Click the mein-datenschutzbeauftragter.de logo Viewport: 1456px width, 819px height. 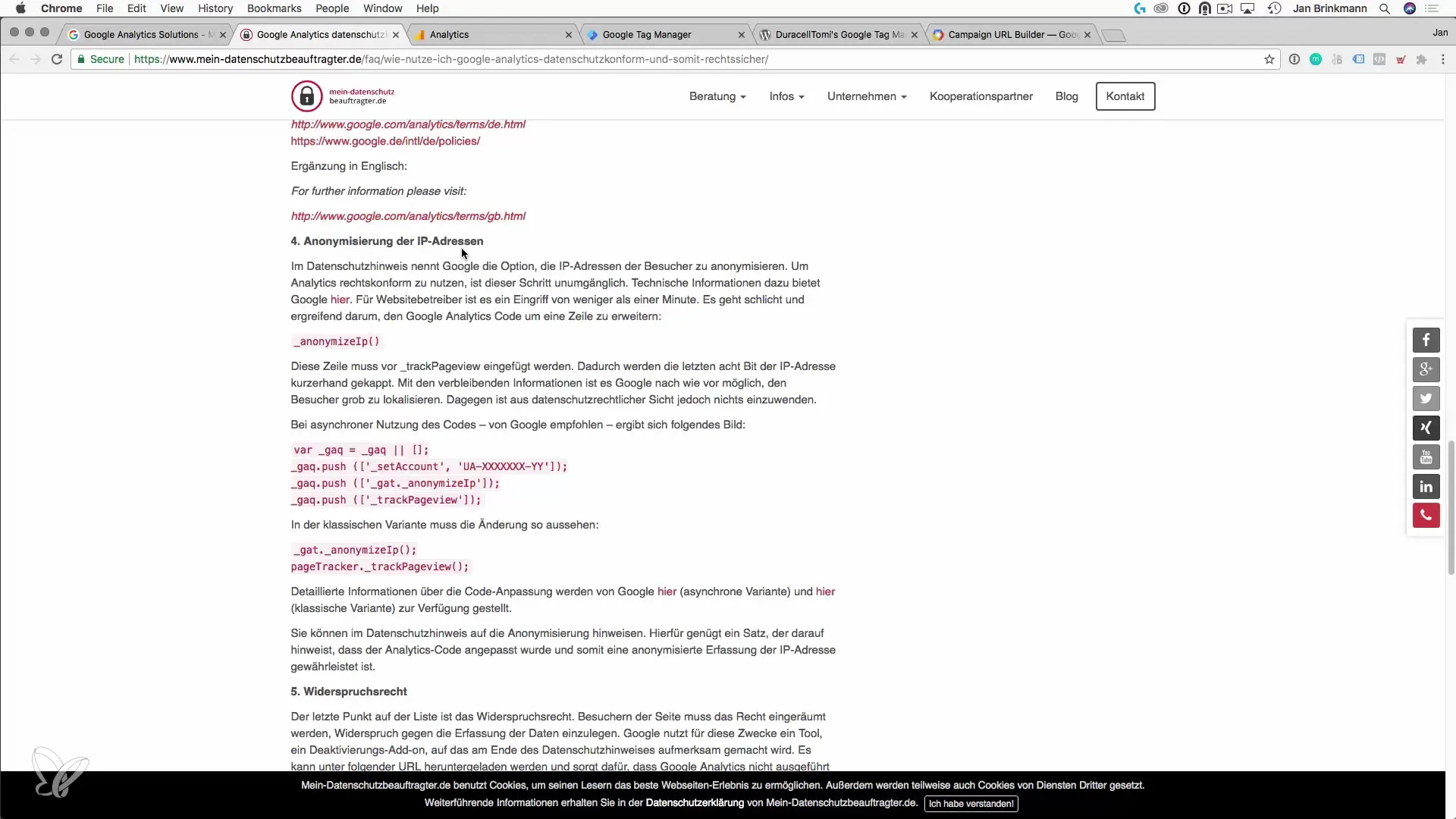point(343,96)
